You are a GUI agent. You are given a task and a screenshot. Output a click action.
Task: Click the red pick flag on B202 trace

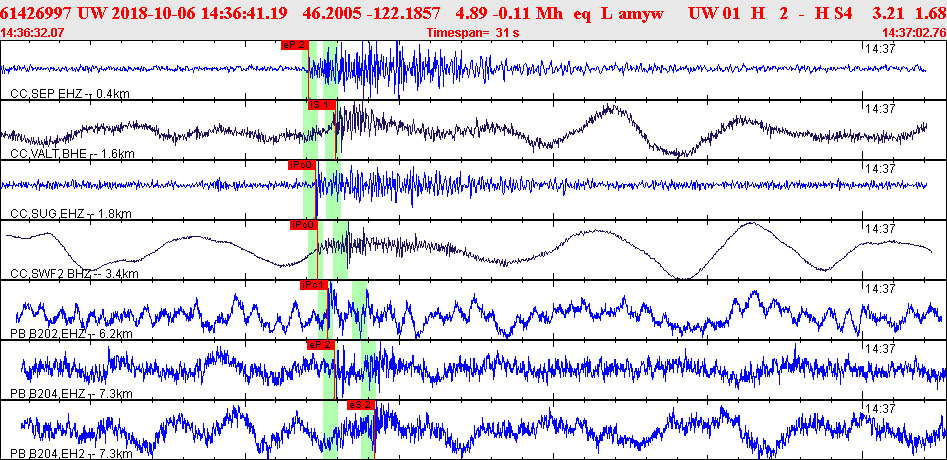313,285
